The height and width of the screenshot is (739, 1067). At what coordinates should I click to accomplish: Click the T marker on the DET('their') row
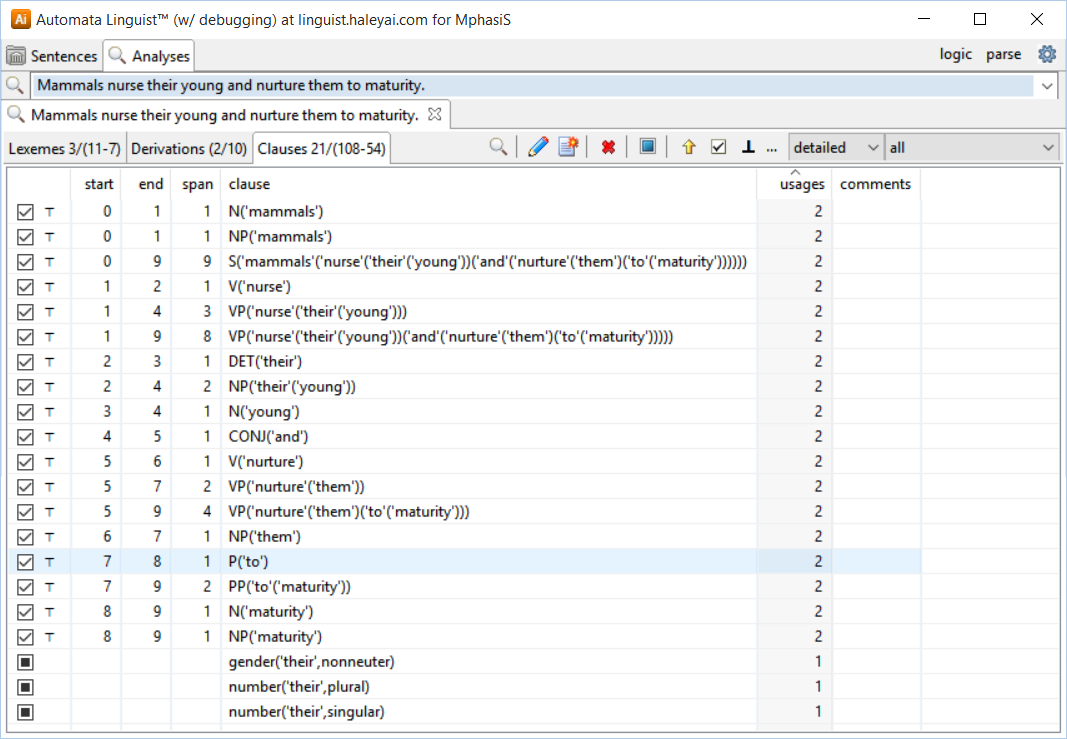coord(50,362)
